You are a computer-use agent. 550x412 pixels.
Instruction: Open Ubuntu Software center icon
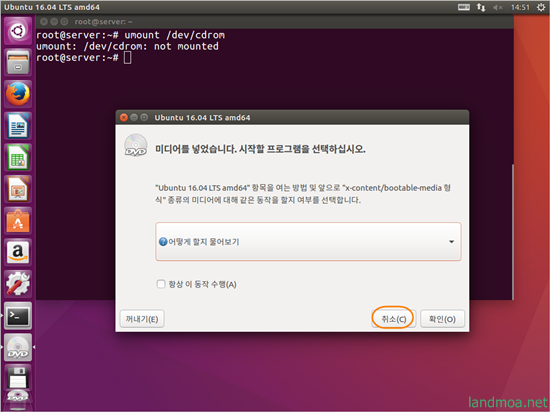[x=18, y=221]
